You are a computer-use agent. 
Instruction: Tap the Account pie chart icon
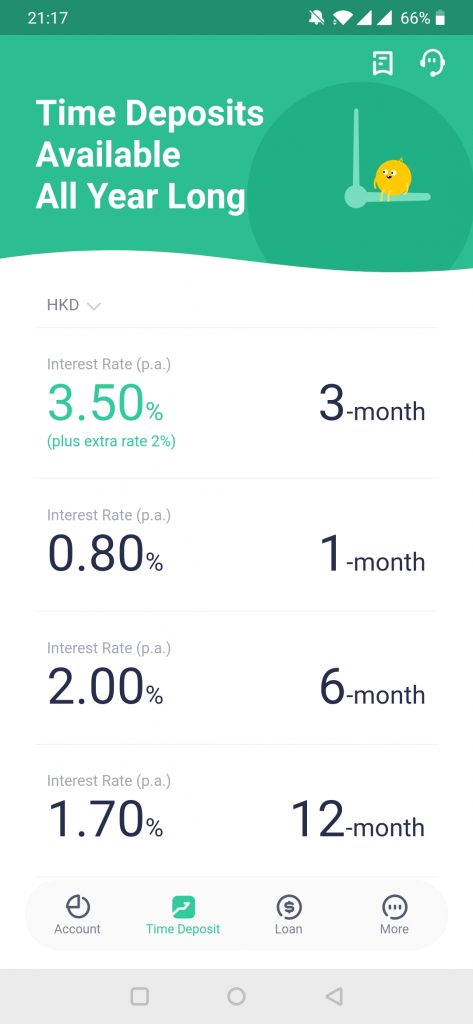pos(78,906)
